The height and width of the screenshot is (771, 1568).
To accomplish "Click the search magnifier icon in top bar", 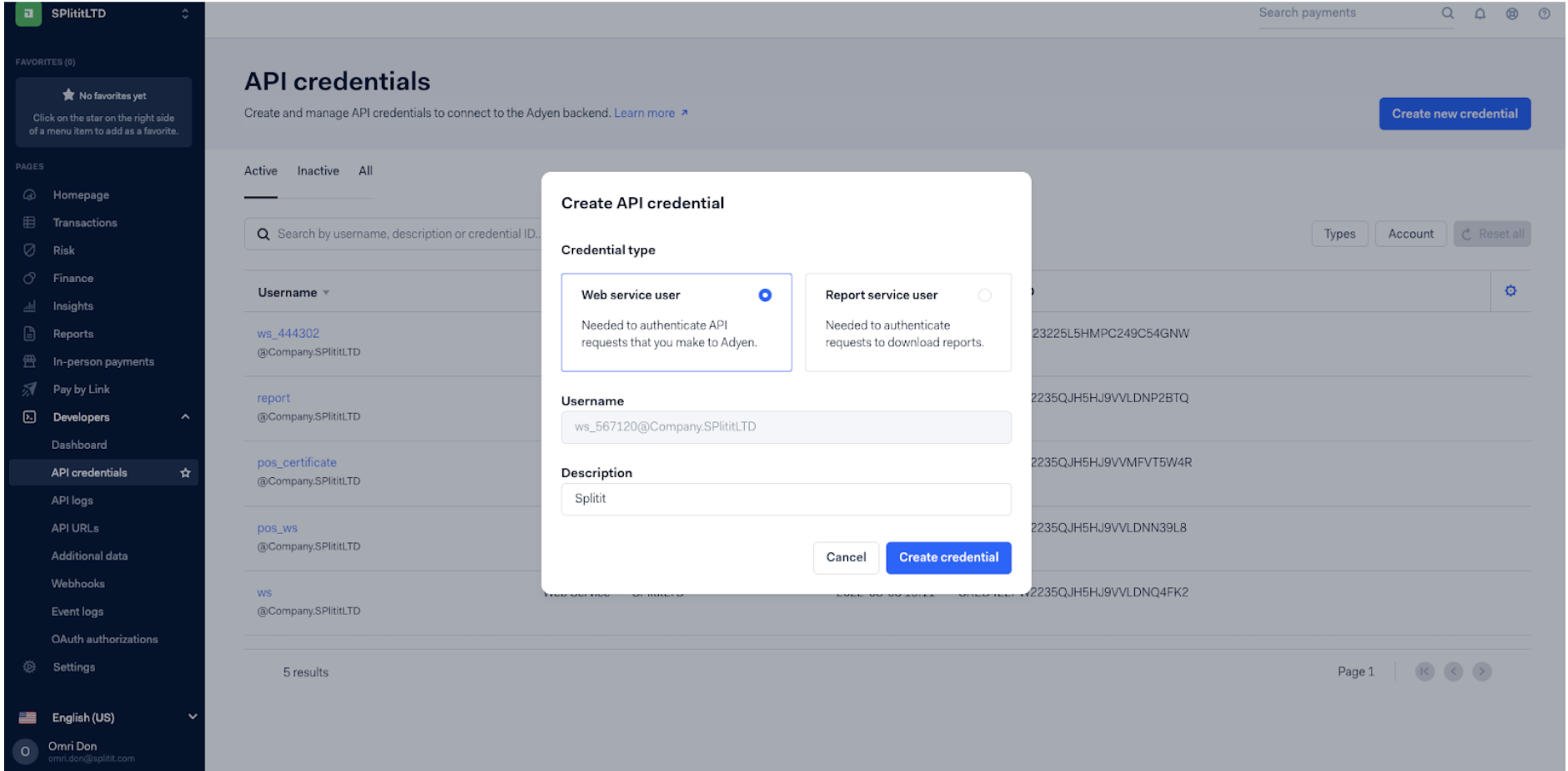I will [x=1448, y=13].
